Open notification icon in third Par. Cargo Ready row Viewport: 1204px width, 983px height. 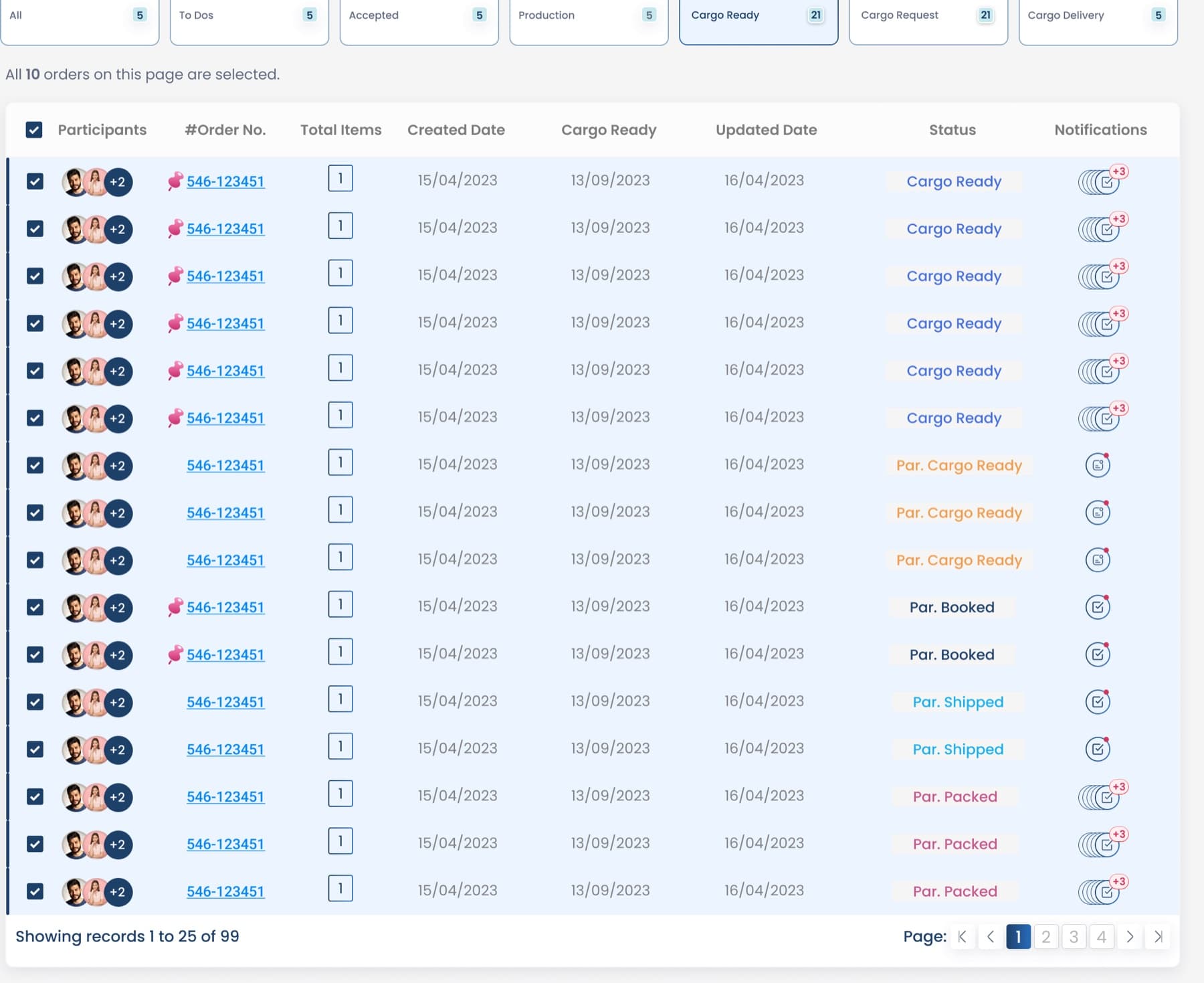(x=1098, y=559)
